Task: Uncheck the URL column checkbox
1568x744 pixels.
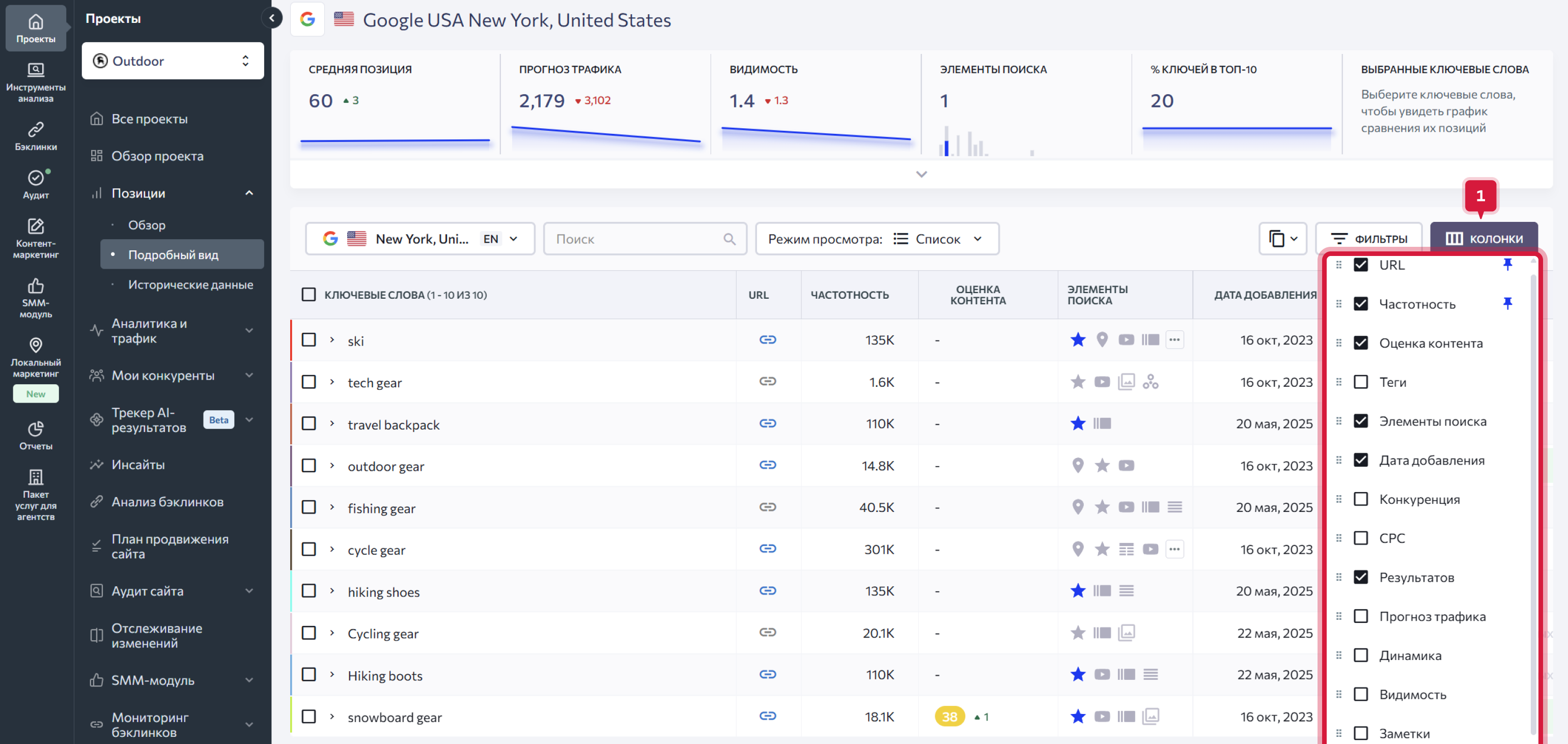Action: coord(1360,265)
